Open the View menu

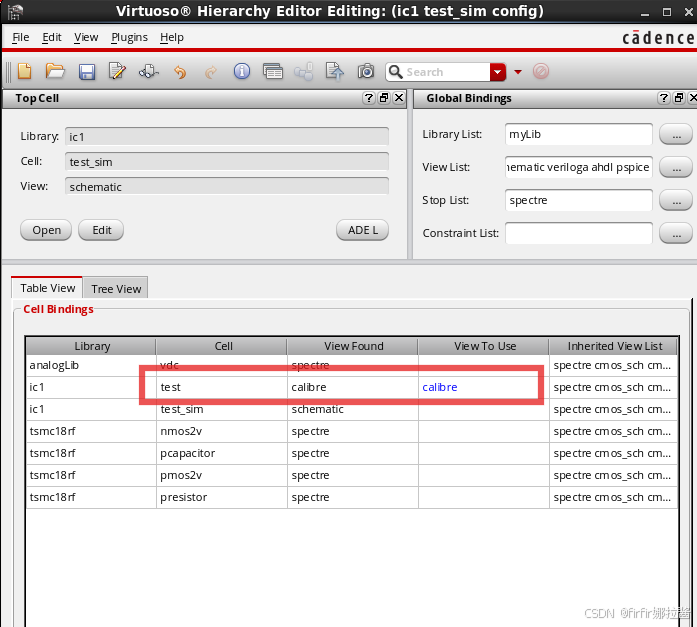coord(86,37)
